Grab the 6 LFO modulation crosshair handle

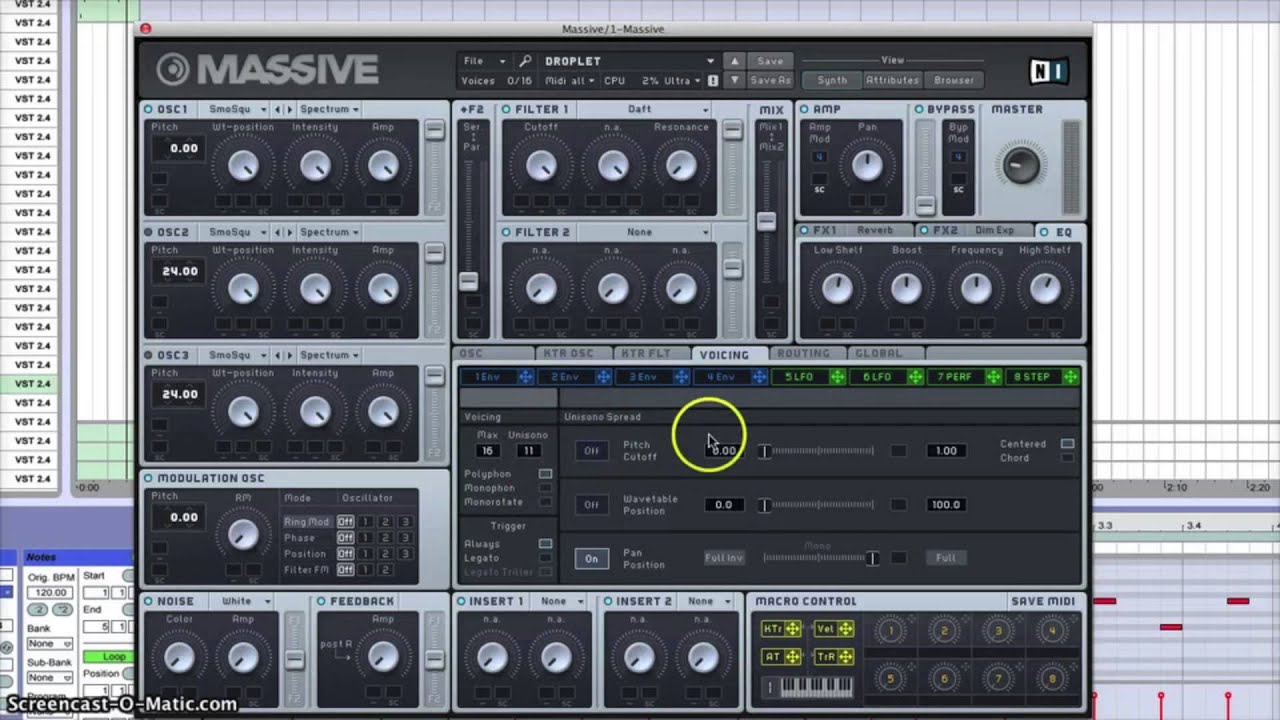click(915, 377)
